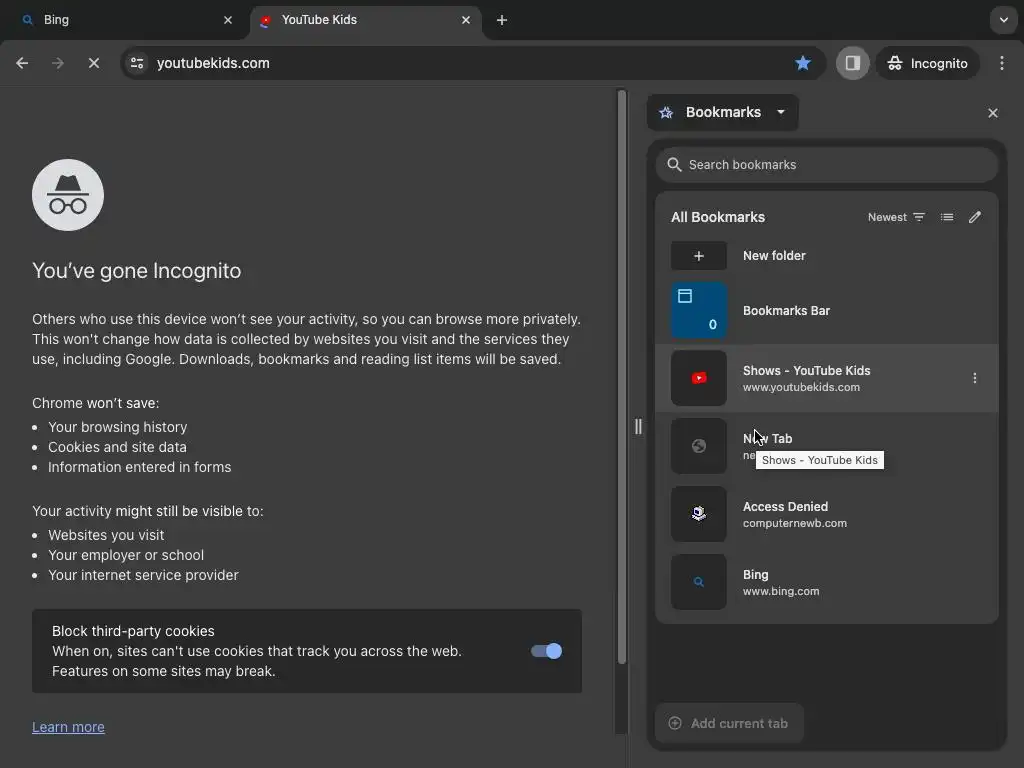Viewport: 1024px width, 768px height.
Task: Open the Newest sort order menu
Action: tap(896, 217)
